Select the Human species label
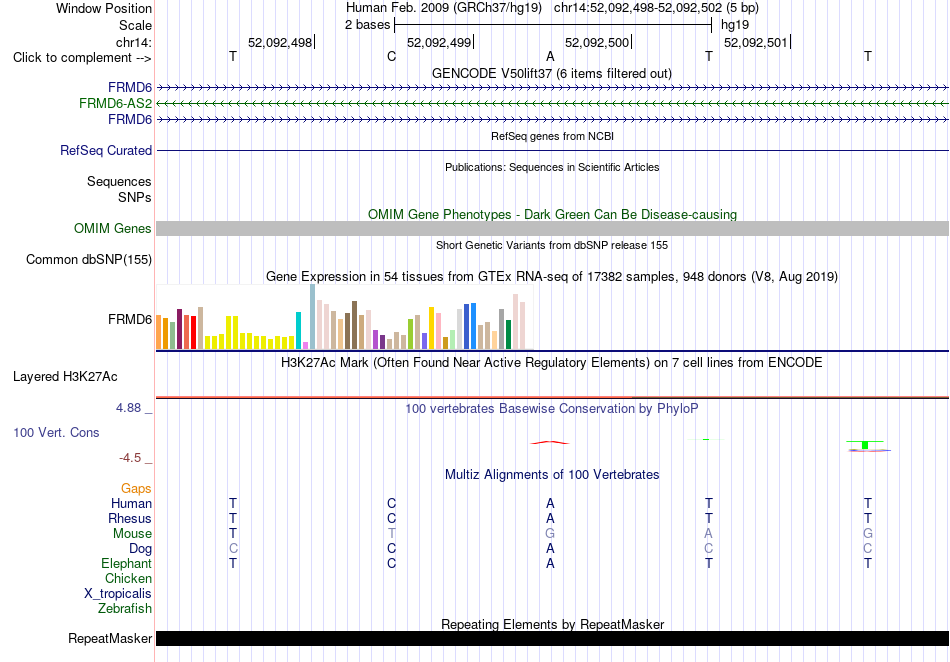Image resolution: width=950 pixels, height=662 pixels. (x=131, y=504)
